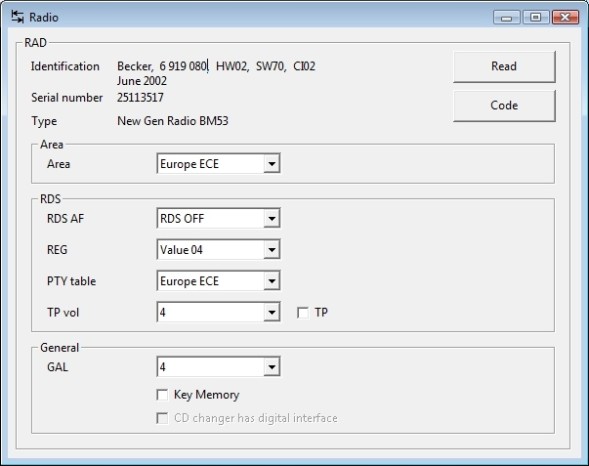Viewport: 589px width, 466px height.
Task: Expand the GAL dropdown arrow
Action: (x=272, y=367)
